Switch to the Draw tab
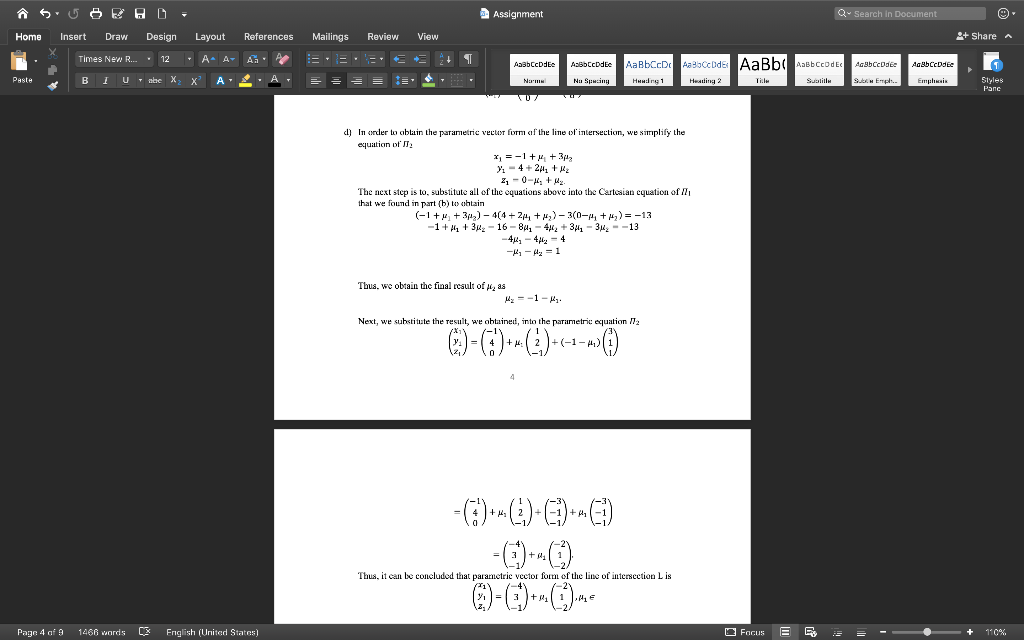 click(x=116, y=37)
